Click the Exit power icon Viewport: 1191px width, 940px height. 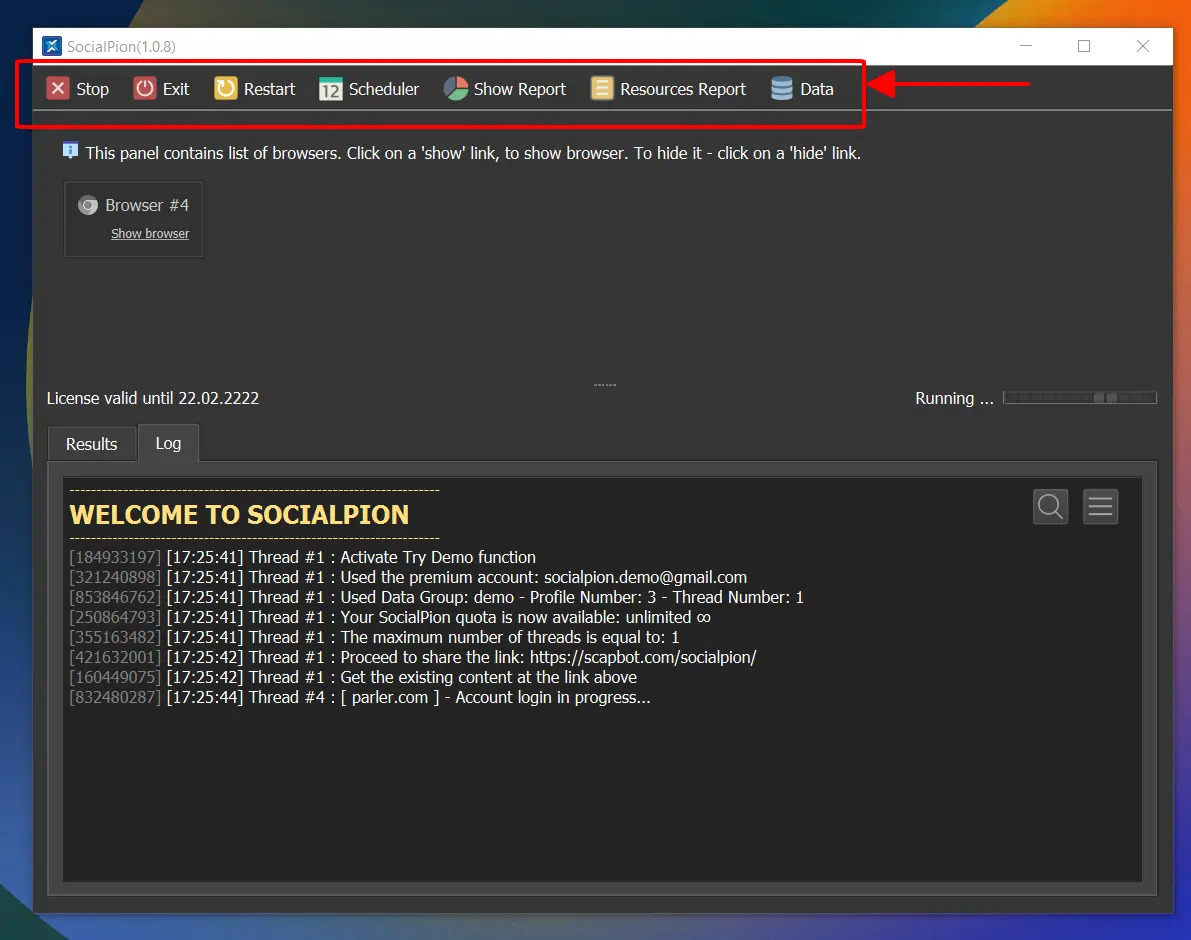pos(144,89)
